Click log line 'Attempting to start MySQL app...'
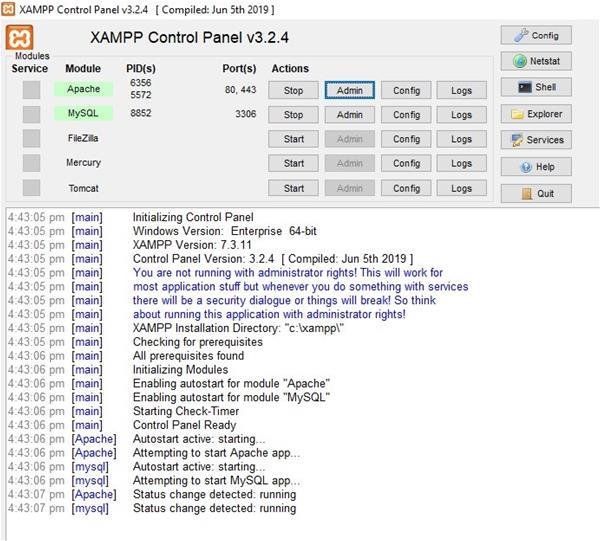This screenshot has width=600, height=541. coord(216,481)
